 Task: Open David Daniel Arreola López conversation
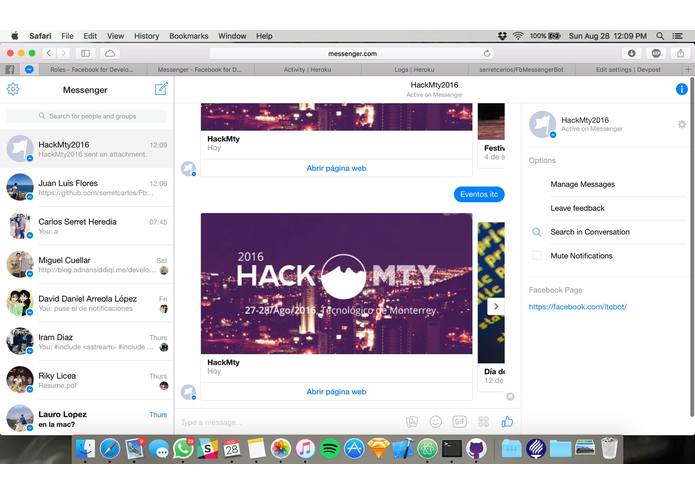click(87, 303)
